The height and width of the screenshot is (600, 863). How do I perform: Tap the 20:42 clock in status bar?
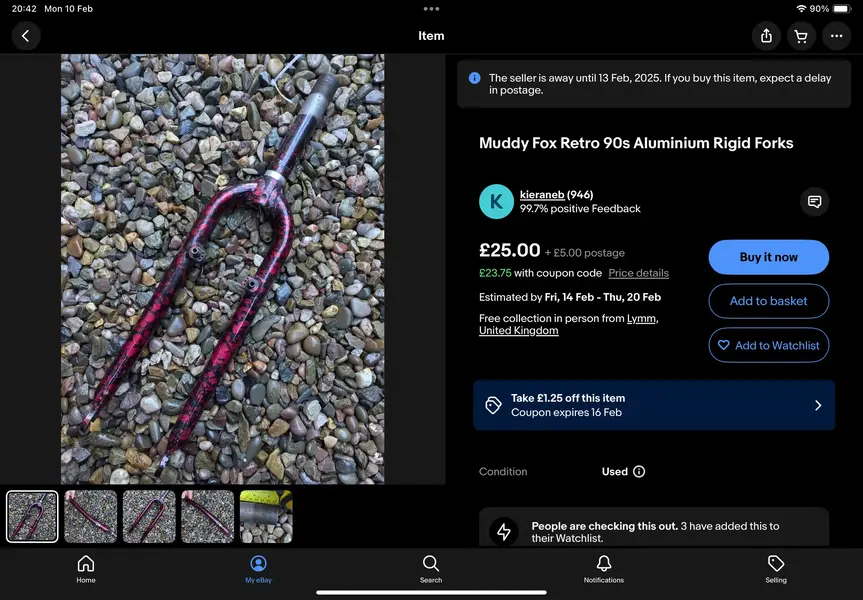[24, 9]
